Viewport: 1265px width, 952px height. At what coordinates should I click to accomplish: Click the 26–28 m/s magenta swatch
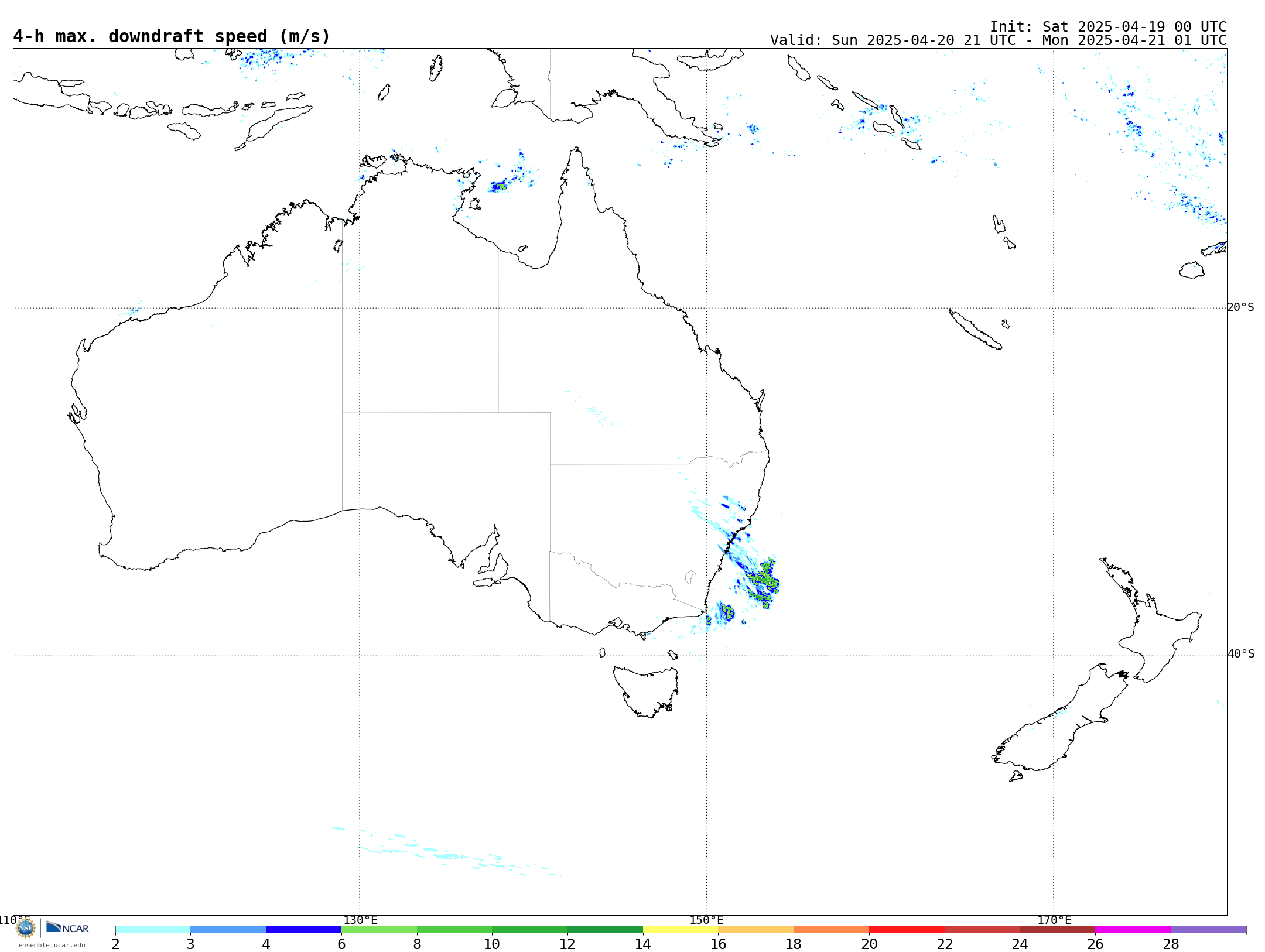point(1133,930)
